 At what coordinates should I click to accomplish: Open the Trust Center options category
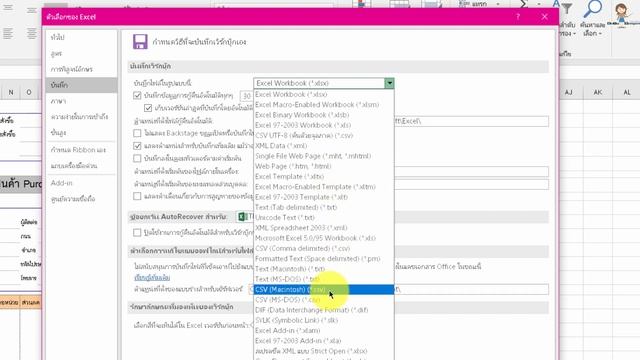click(x=82, y=199)
